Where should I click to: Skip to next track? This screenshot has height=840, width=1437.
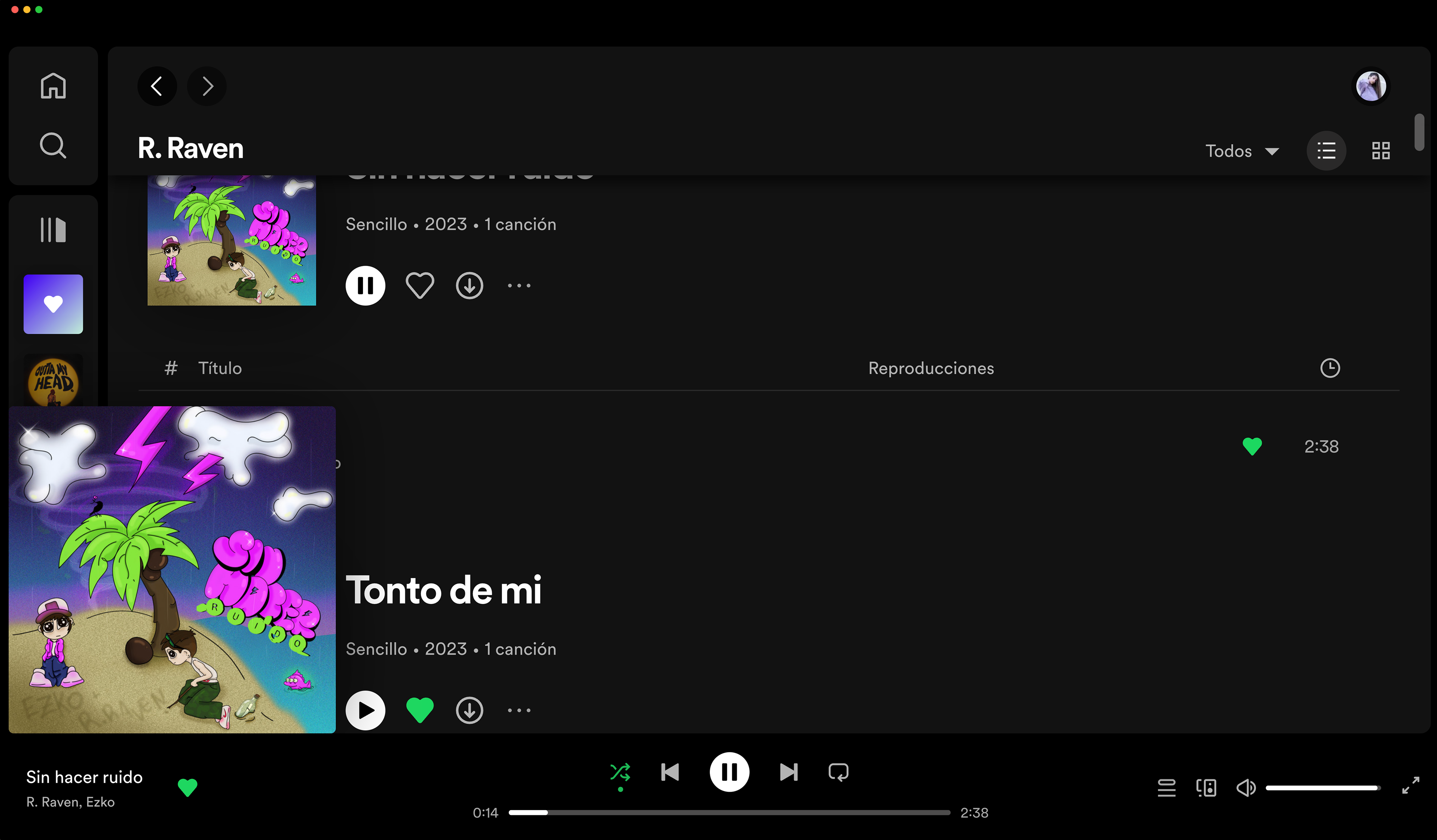pyautogui.click(x=788, y=772)
